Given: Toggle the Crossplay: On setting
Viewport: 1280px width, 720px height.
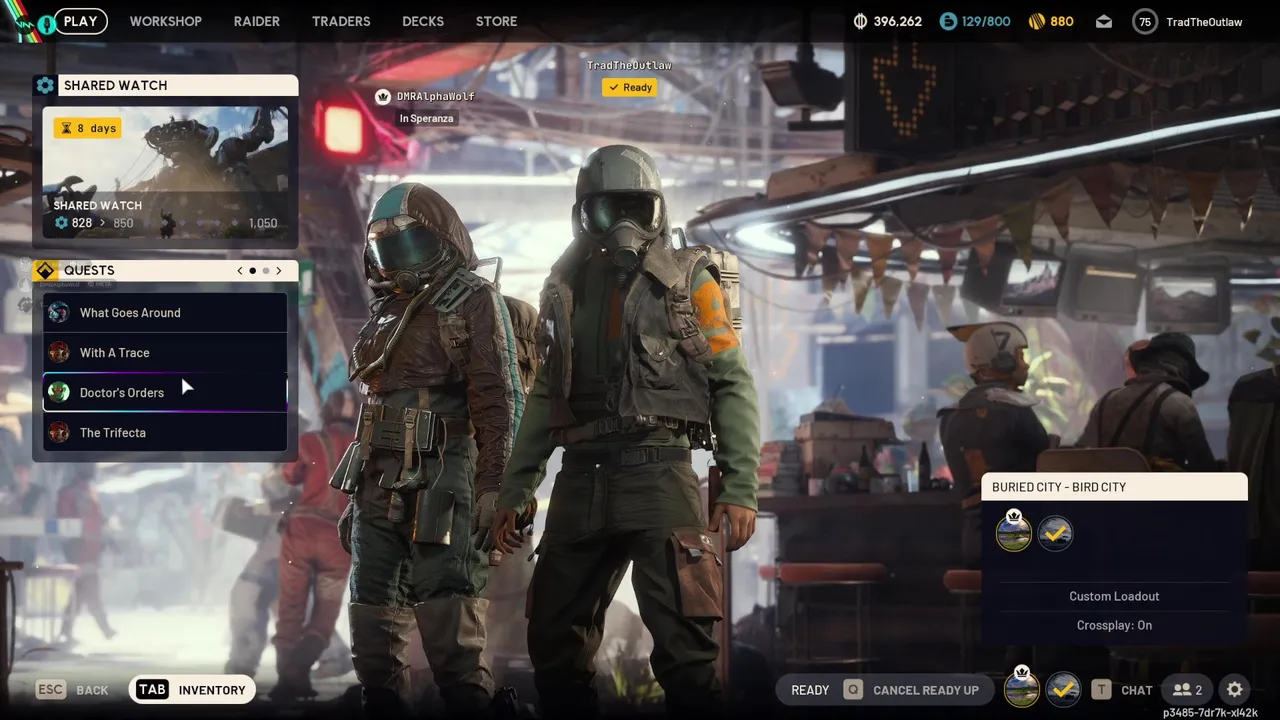Looking at the screenshot, I should [1114, 625].
